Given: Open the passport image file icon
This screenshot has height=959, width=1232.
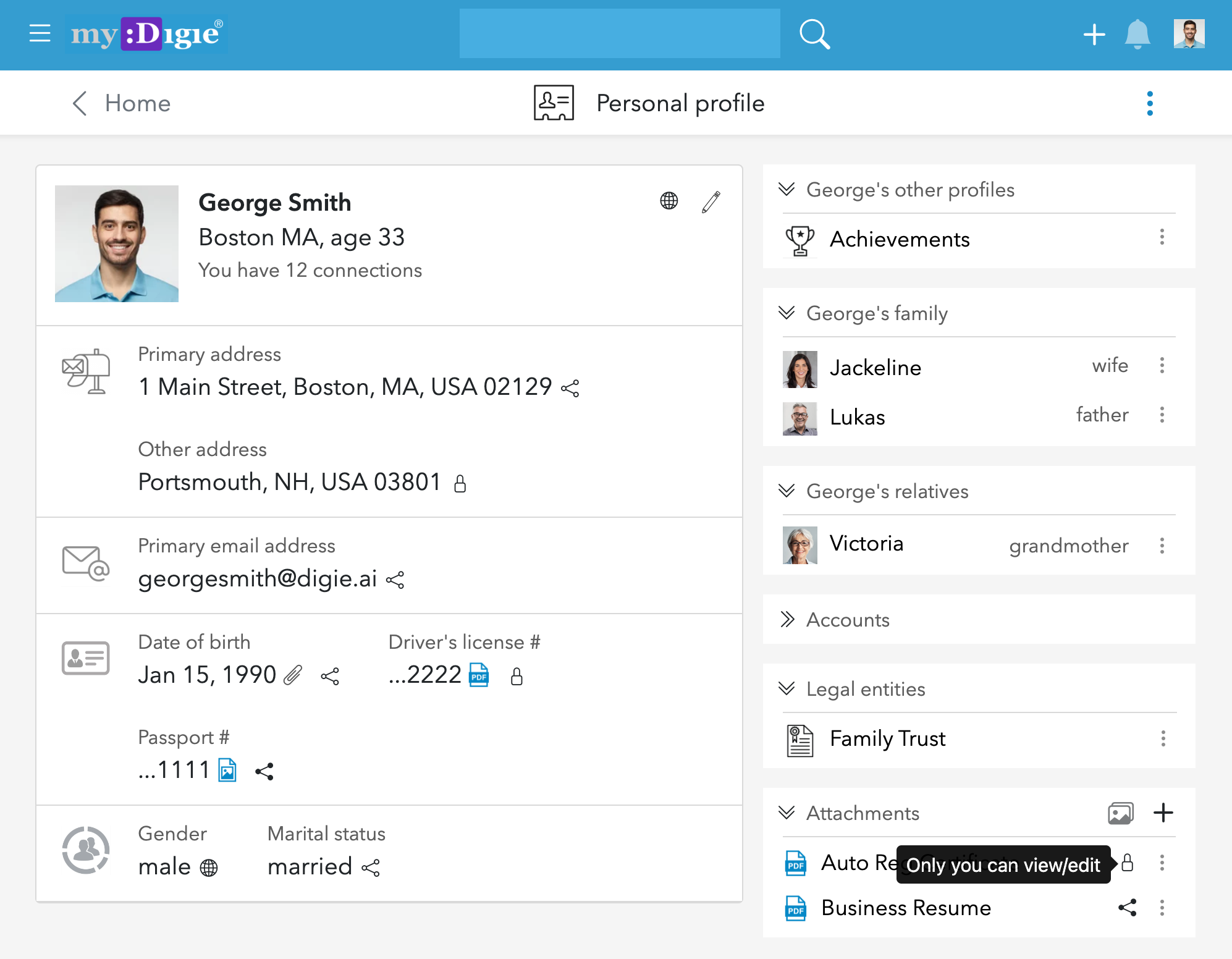Looking at the screenshot, I should tap(227, 771).
